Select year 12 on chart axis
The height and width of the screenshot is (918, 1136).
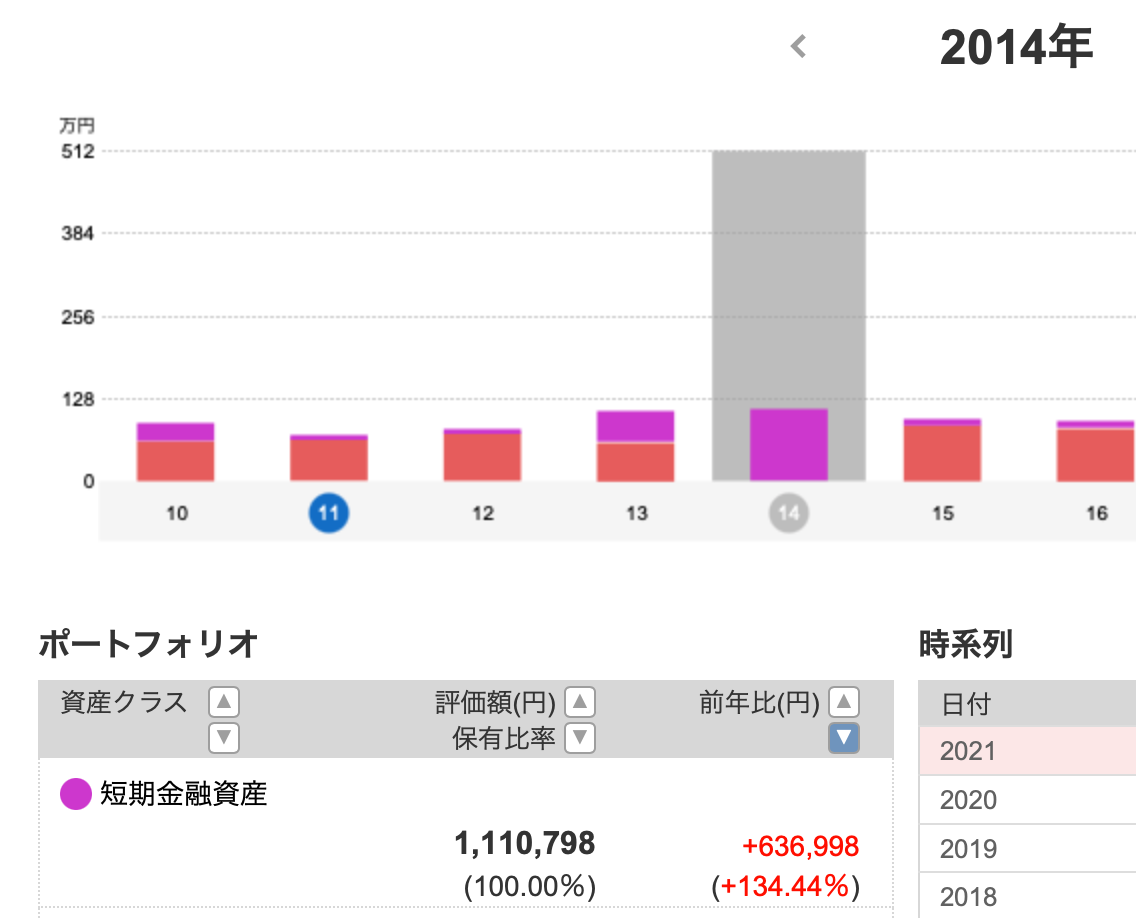click(x=483, y=513)
